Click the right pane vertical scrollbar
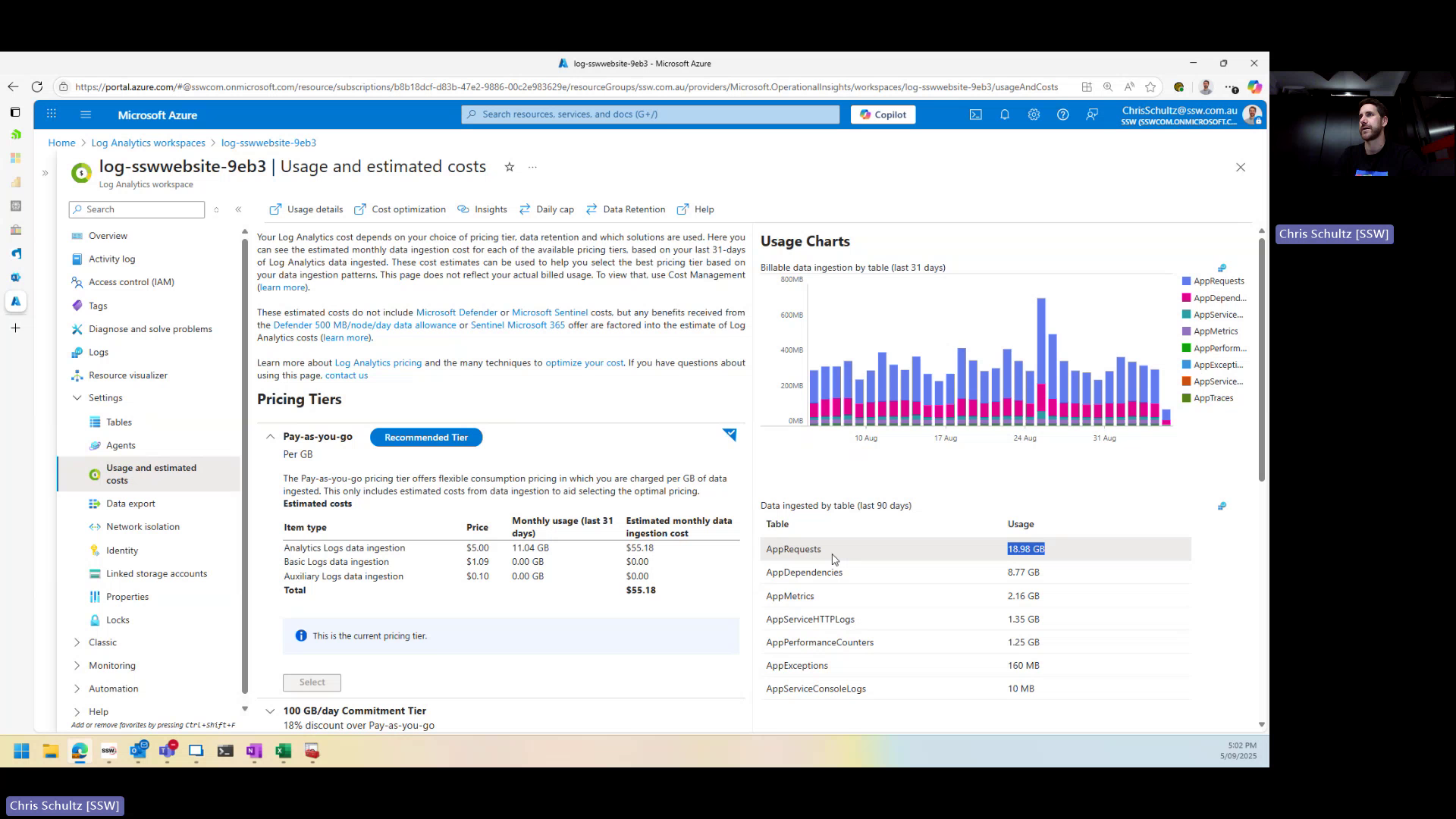 coord(1261,359)
